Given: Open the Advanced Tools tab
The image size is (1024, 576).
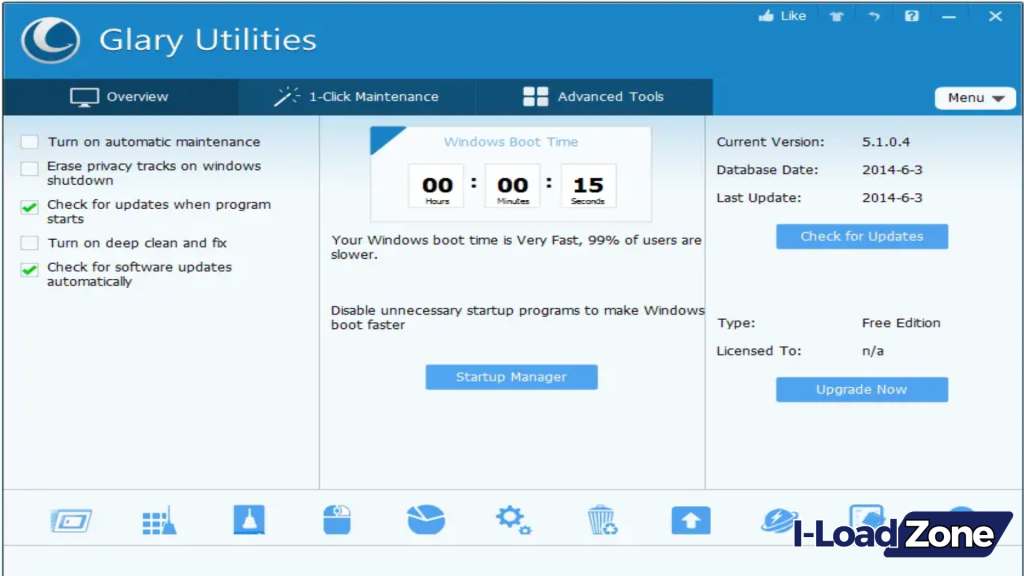Looking at the screenshot, I should [x=594, y=96].
